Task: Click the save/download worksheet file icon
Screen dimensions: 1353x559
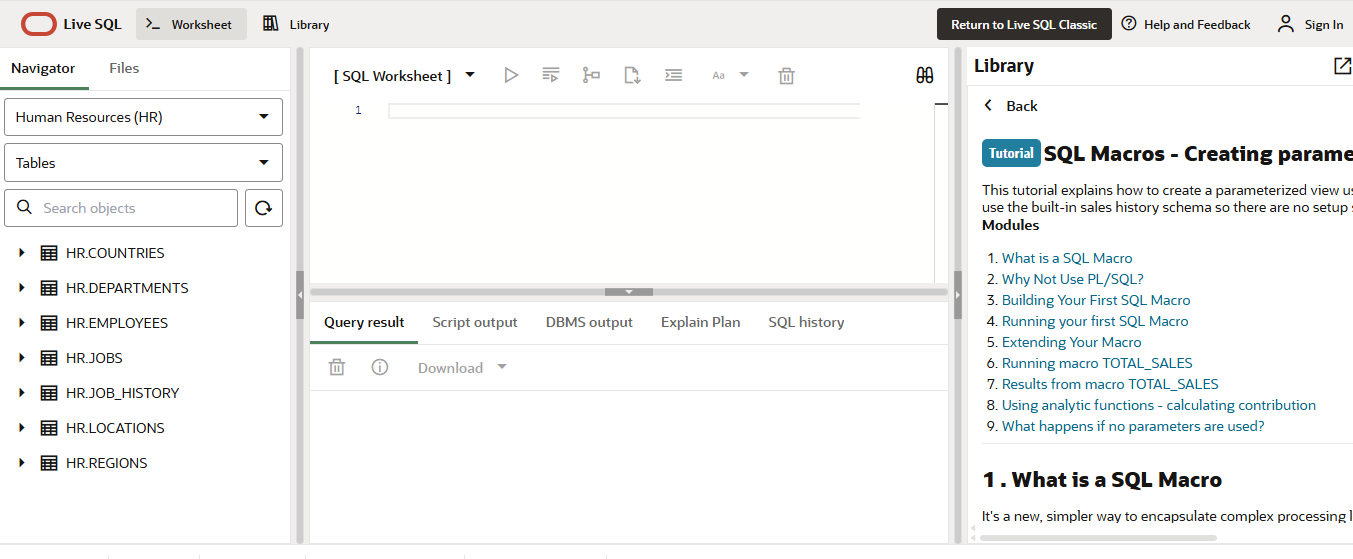Action: 632,75
